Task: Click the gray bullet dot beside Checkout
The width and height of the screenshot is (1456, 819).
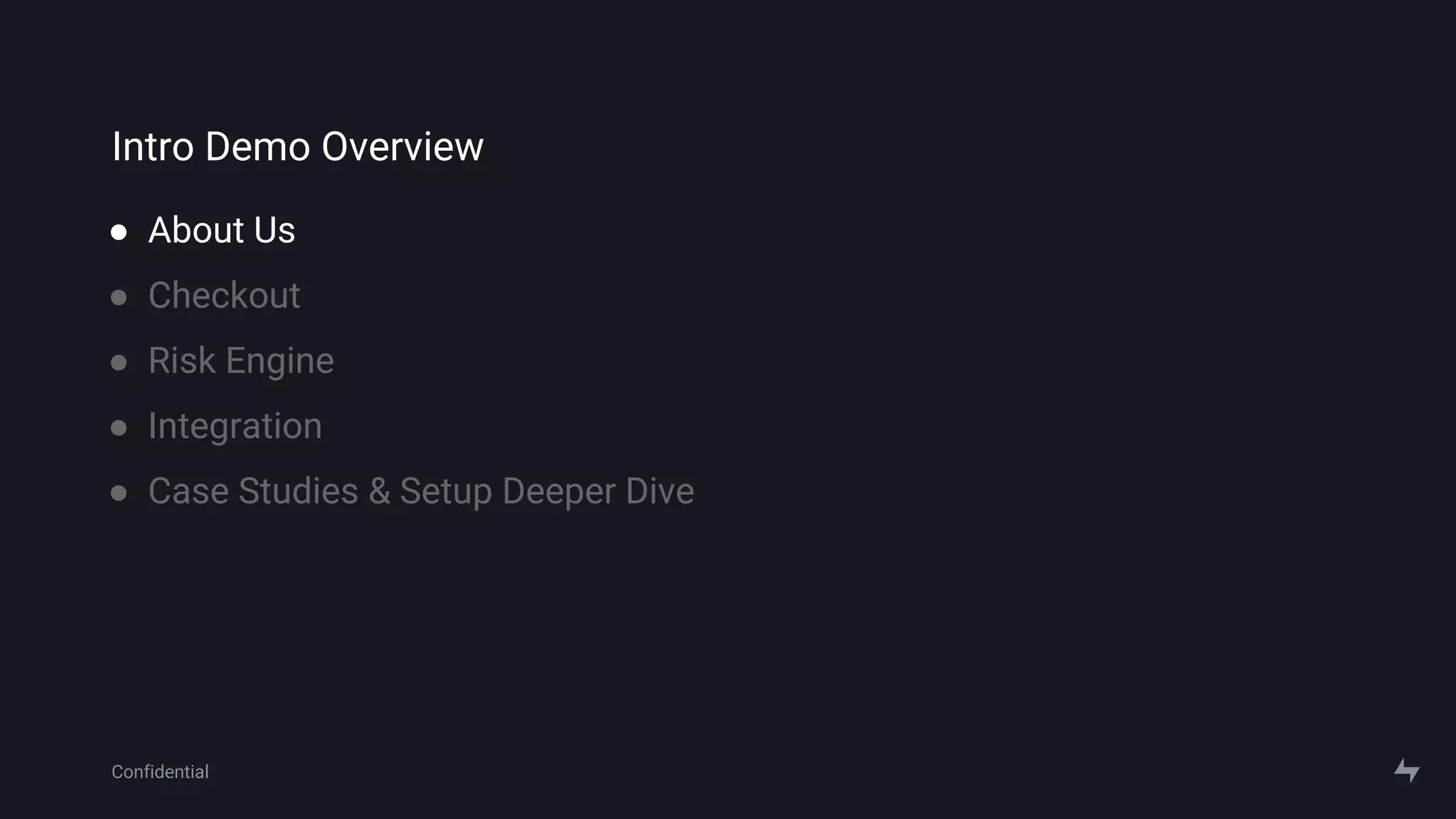Action: [x=119, y=297]
